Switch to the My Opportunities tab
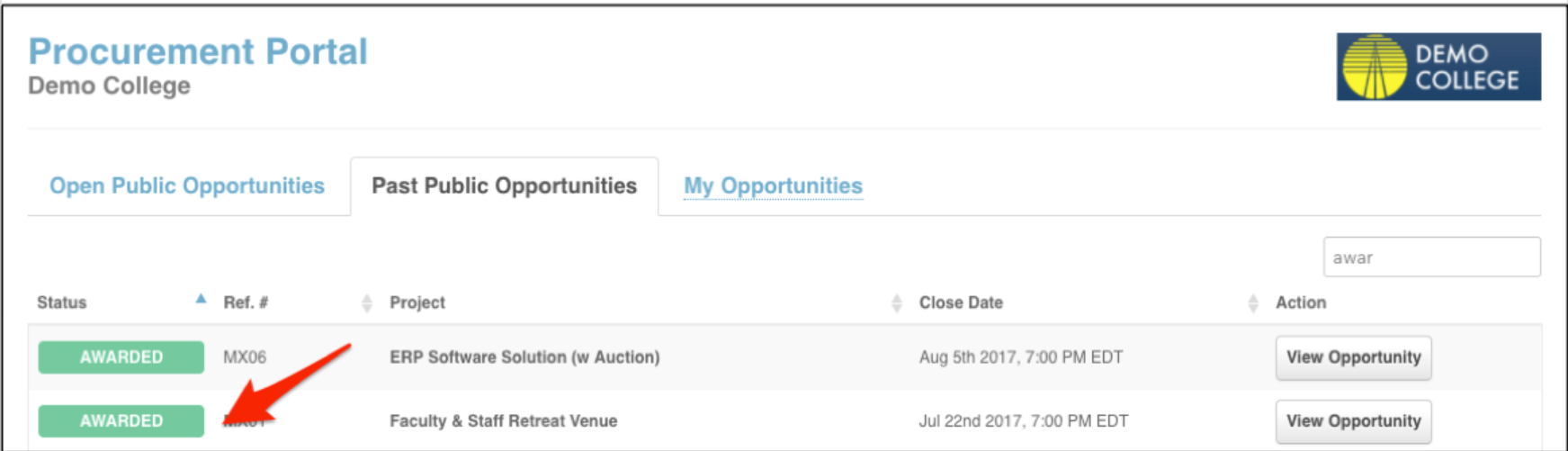Screen dimensions: 1568x451 [773, 185]
